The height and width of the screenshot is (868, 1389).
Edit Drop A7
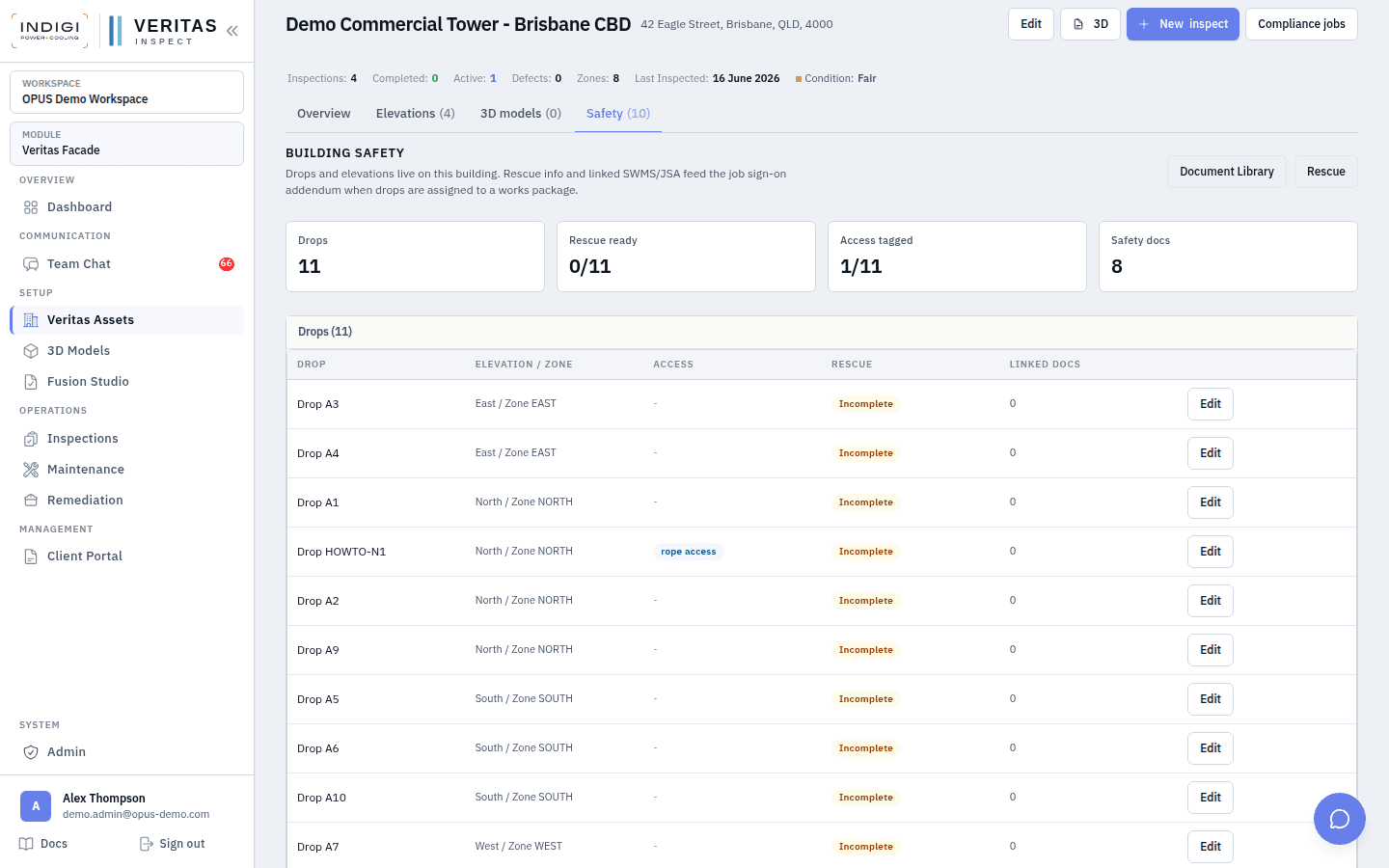point(1211,847)
